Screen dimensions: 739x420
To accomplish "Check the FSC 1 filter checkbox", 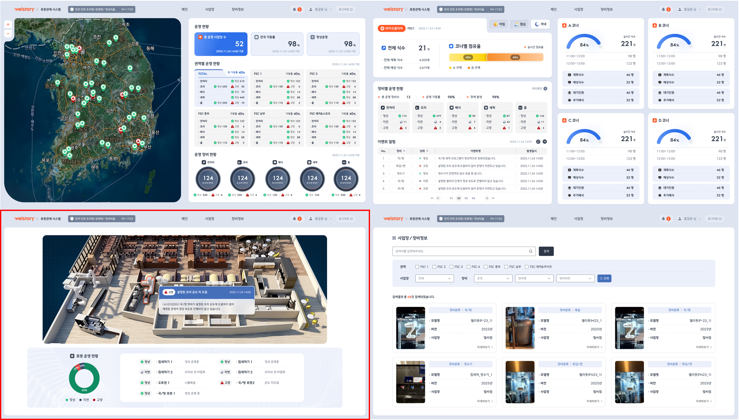I will [417, 267].
